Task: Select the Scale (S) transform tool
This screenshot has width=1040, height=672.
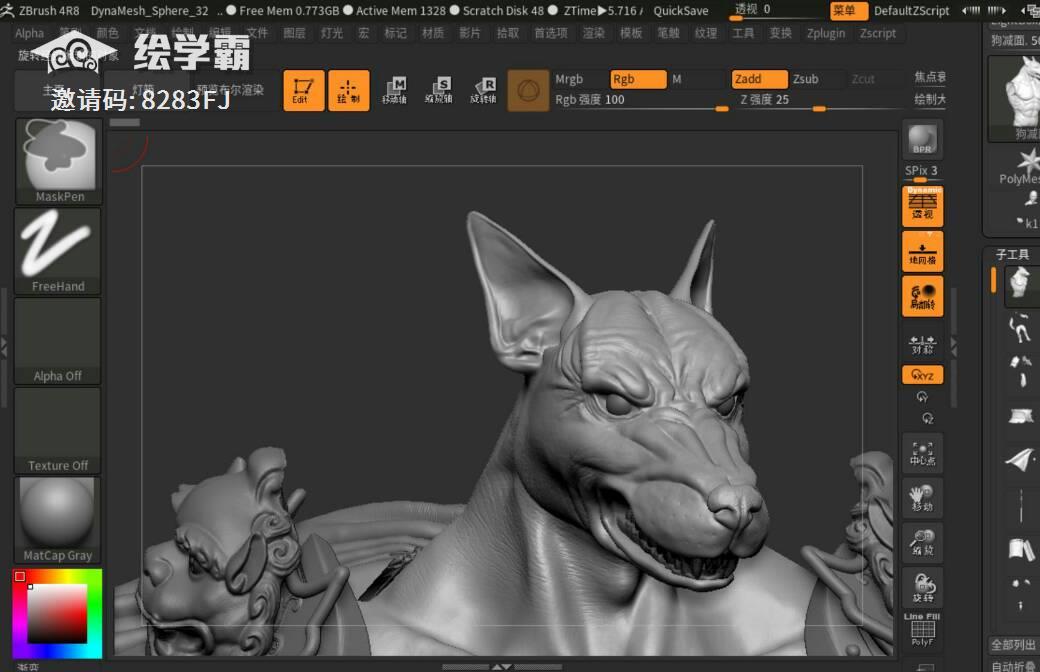Action: click(439, 90)
